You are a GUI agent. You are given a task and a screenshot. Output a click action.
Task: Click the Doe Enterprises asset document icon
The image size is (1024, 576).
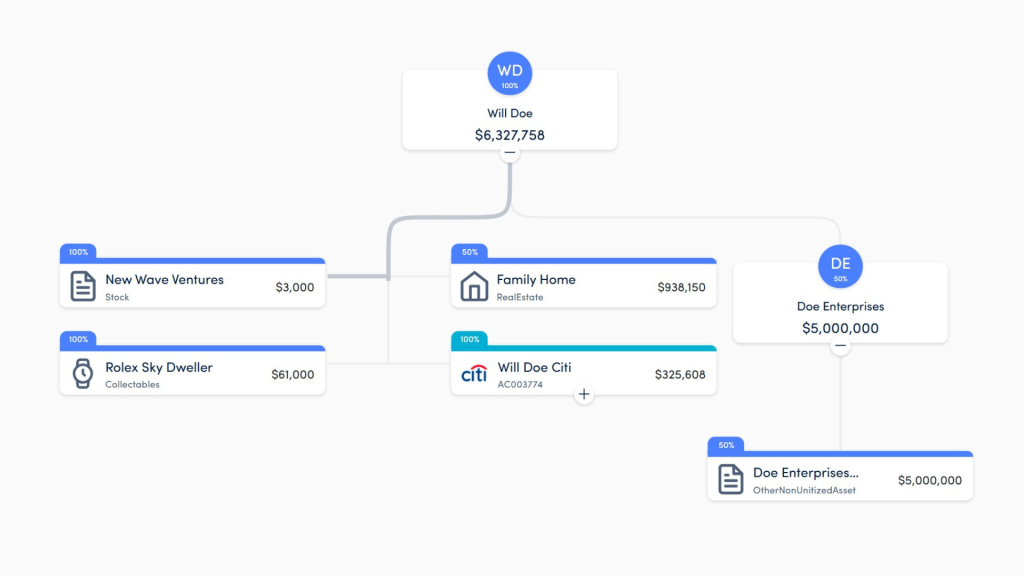point(731,480)
